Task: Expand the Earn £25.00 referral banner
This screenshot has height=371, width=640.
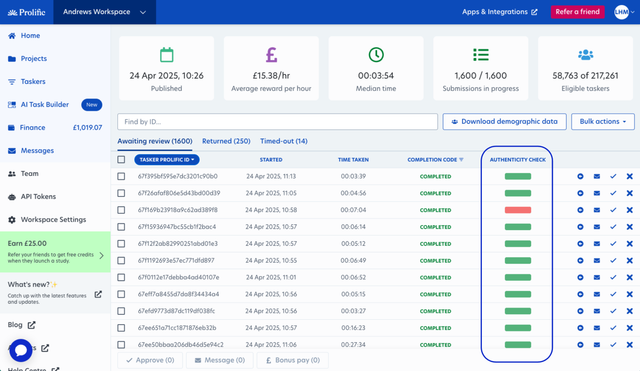Action: coord(55,252)
